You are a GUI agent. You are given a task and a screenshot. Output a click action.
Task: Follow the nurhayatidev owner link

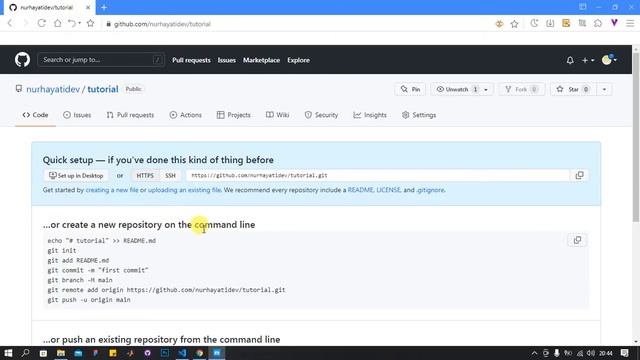(x=53, y=89)
